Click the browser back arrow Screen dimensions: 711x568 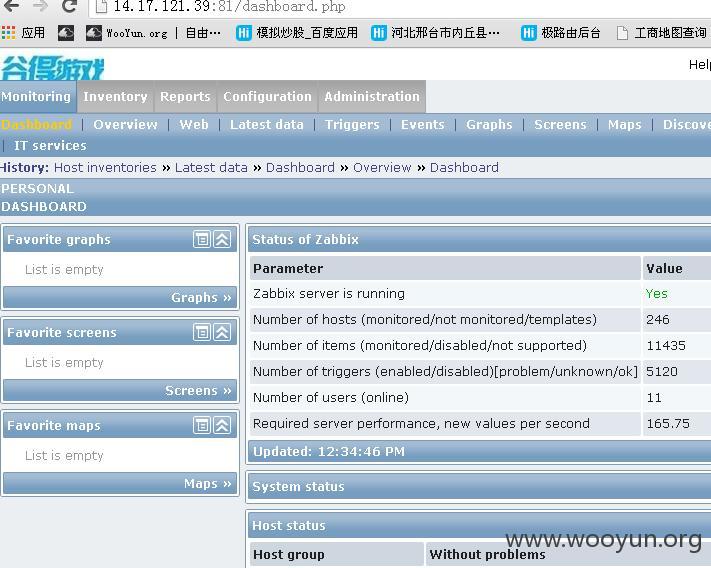[11, 6]
